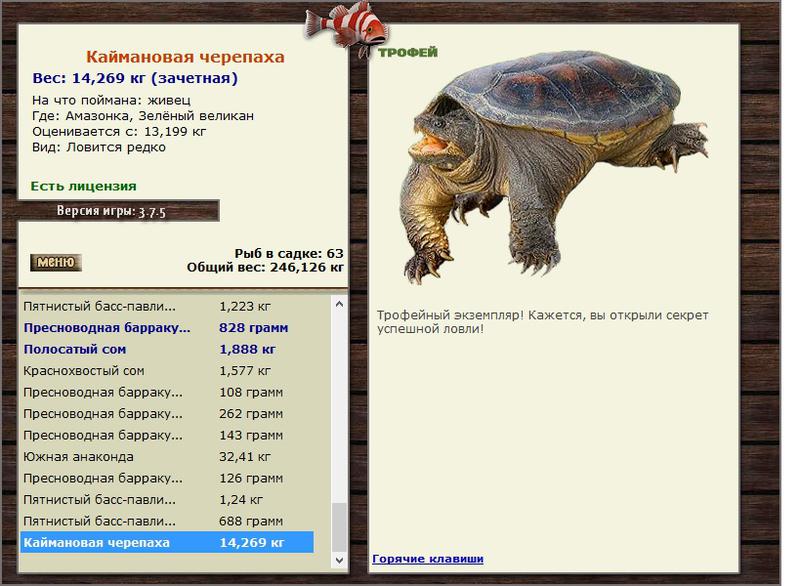This screenshot has height=586, width=800.
Task: Click the Трофейный экземпляр message text
Action: pos(543,322)
